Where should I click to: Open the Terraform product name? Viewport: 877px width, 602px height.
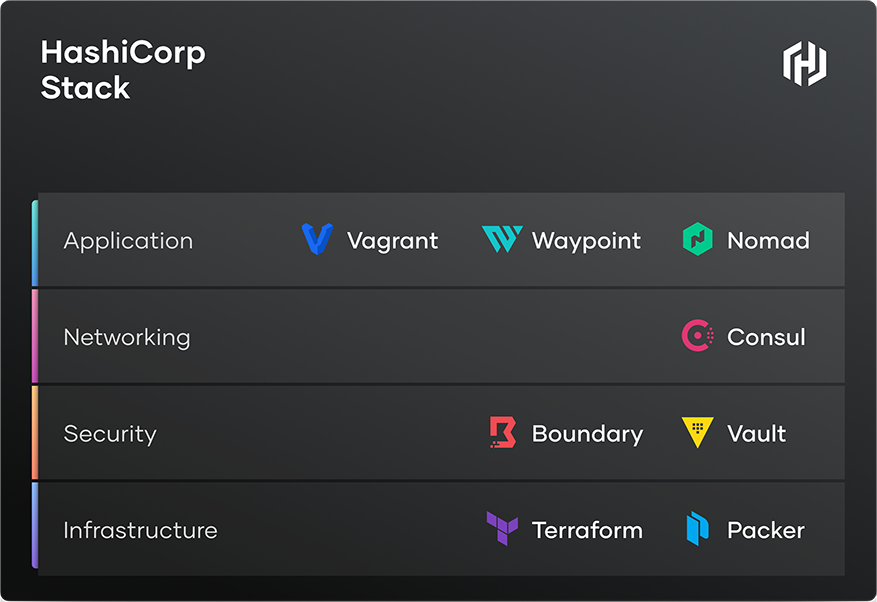[x=587, y=530]
